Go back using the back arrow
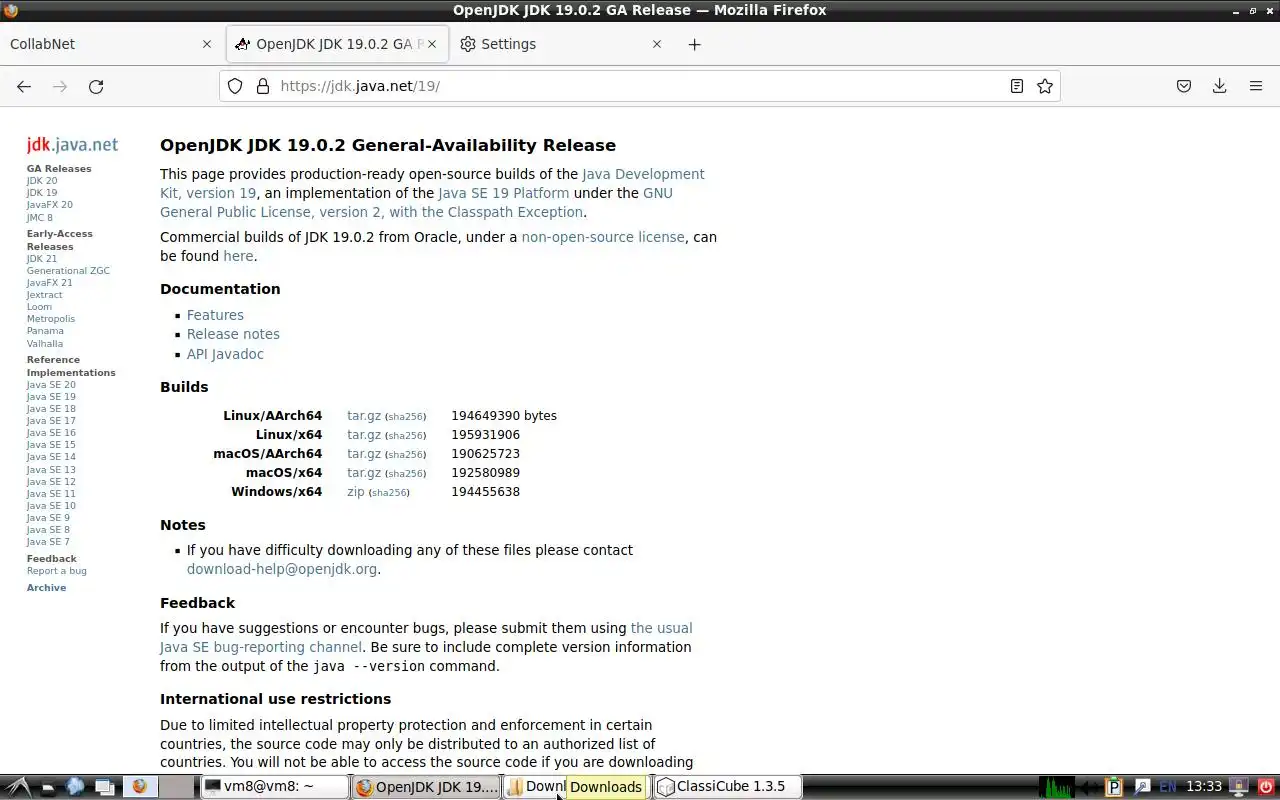 [x=24, y=86]
